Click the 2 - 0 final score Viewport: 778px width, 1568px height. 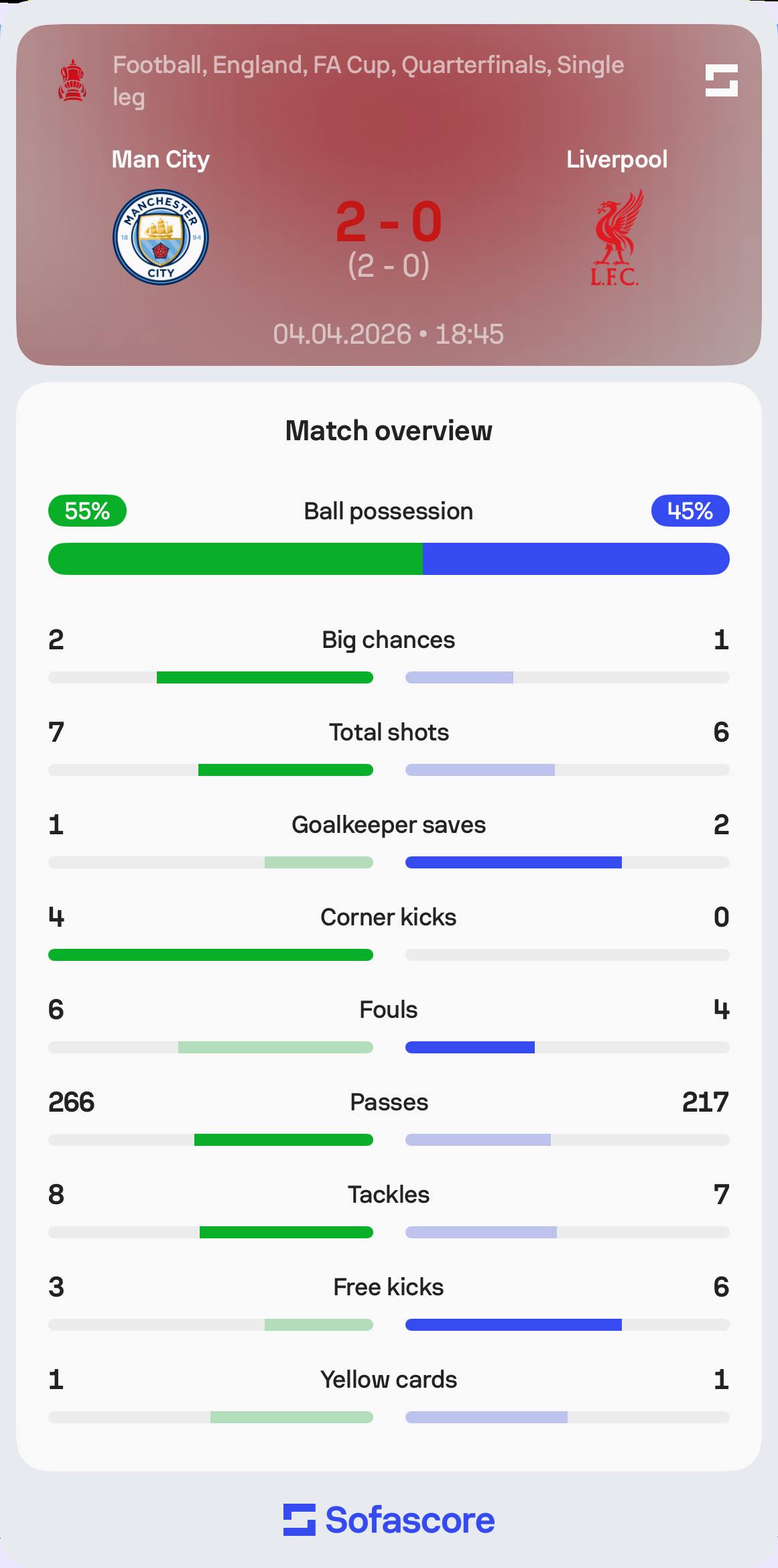389,222
